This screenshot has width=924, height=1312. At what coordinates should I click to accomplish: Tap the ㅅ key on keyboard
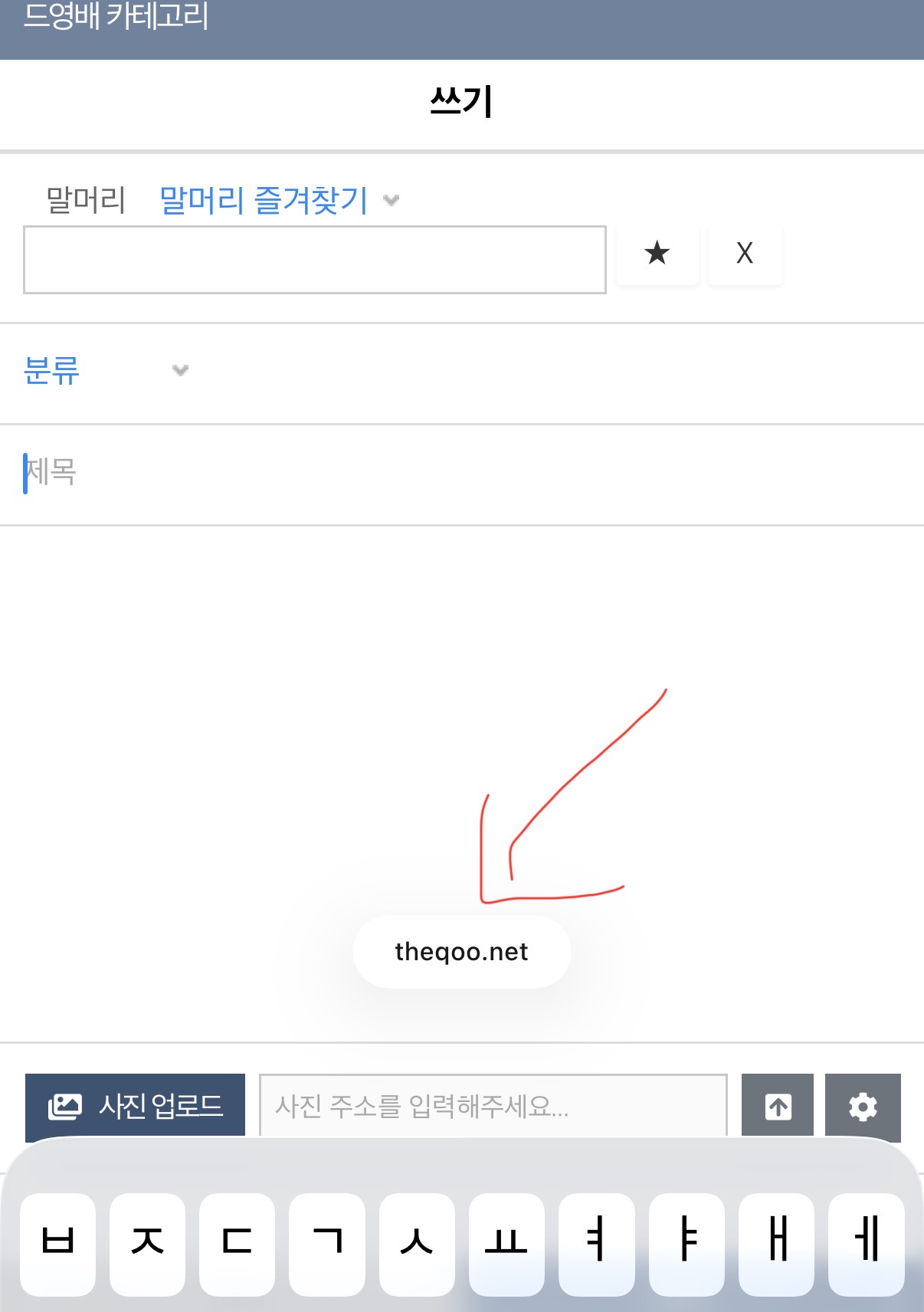[417, 1244]
